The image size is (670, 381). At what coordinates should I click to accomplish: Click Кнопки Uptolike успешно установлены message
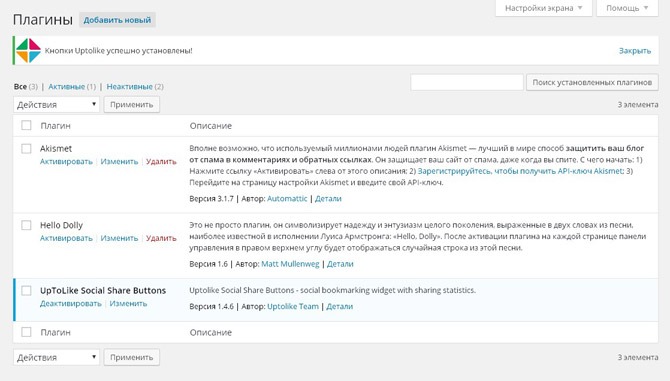click(119, 50)
